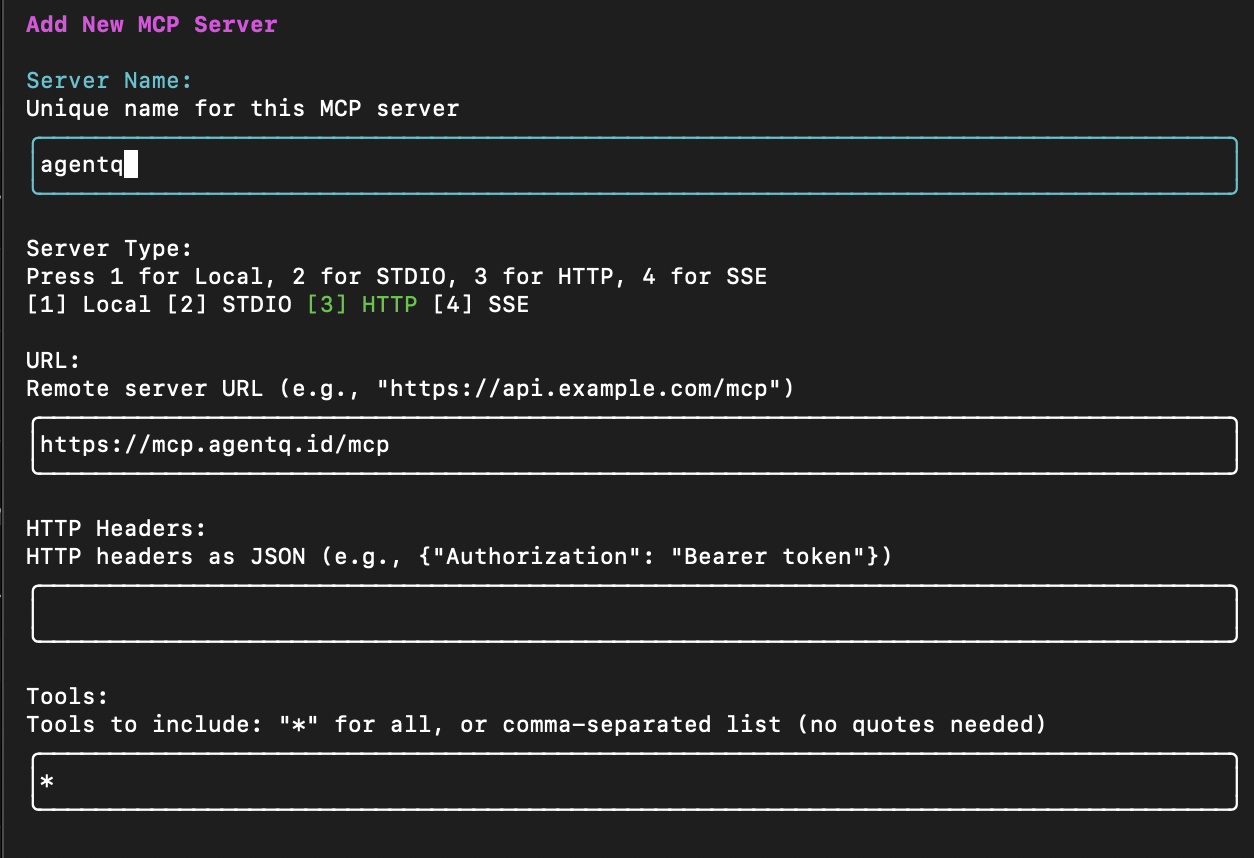Click the 'HTTP Headers:' label
Viewport: 1254px width, 858px height.
tap(116, 528)
